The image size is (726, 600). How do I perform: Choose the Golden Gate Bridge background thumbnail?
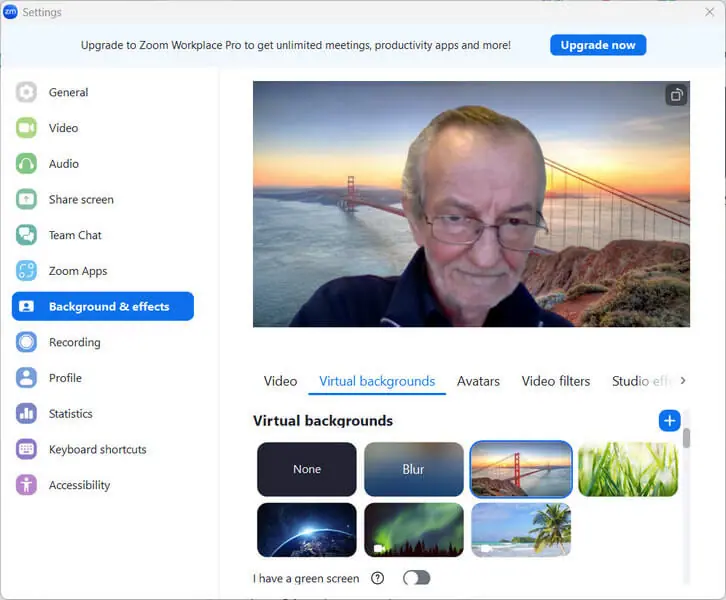521,469
